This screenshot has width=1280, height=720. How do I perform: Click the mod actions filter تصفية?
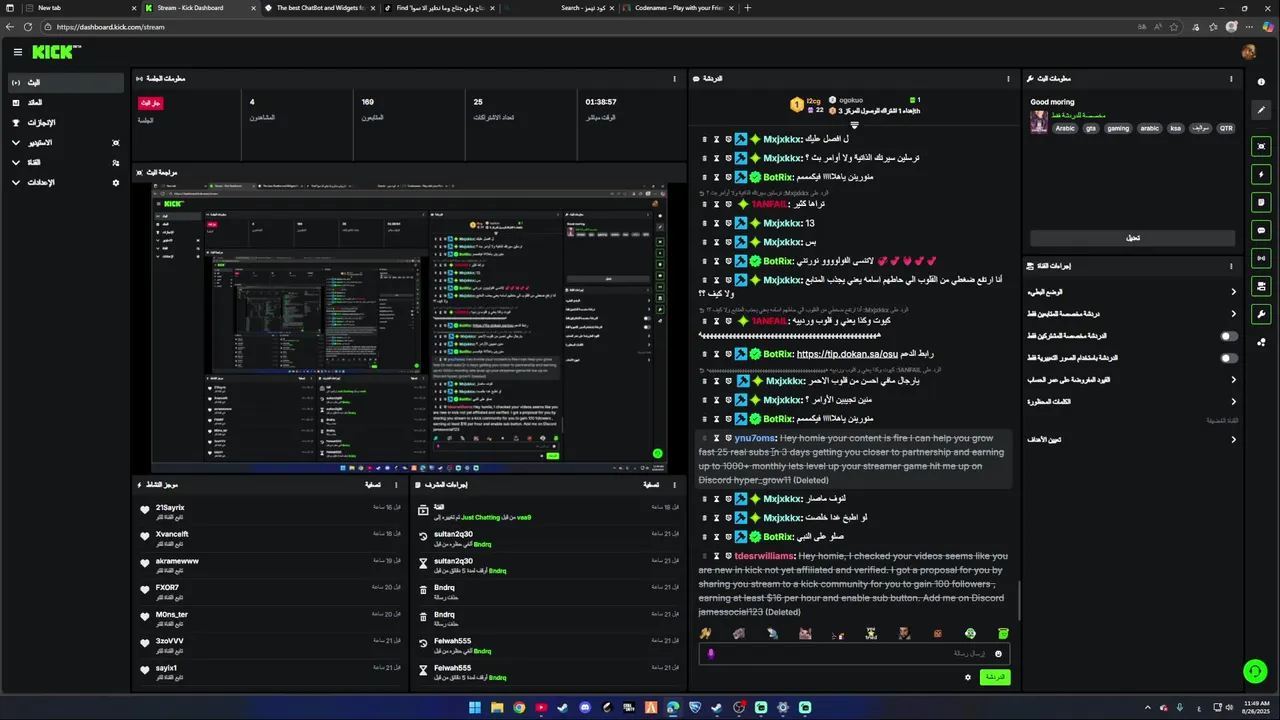pos(651,485)
